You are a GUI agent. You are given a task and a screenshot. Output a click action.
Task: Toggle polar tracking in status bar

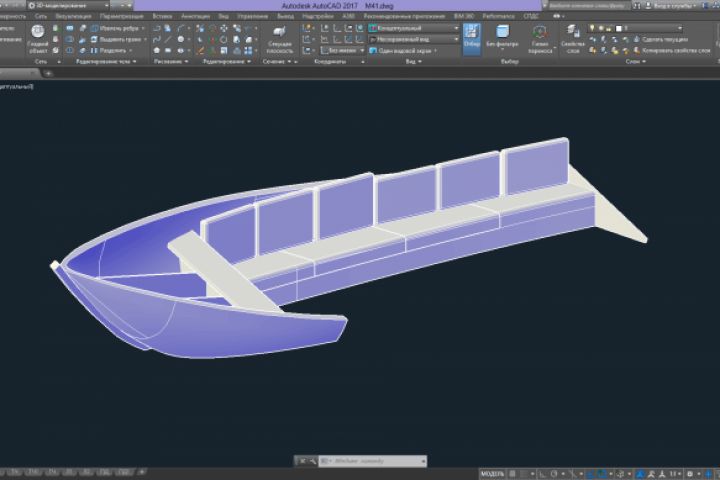coord(554,474)
